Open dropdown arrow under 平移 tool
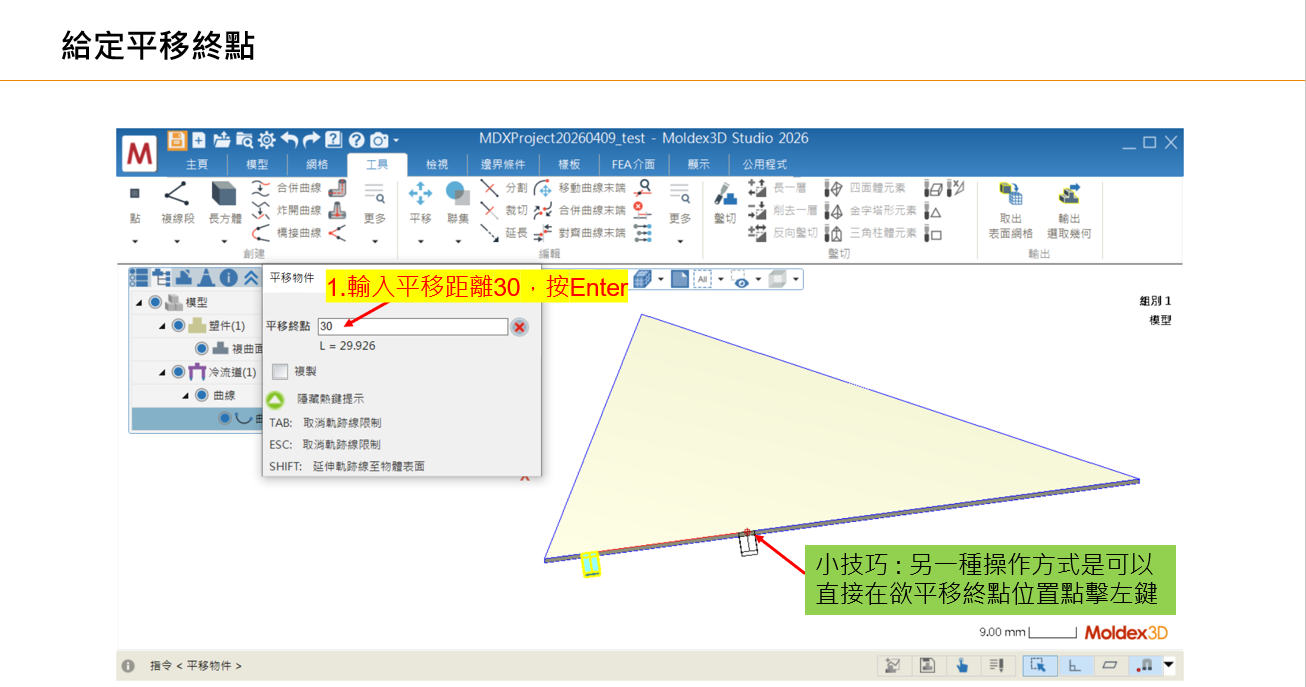This screenshot has width=1306, height=687. [x=420, y=241]
